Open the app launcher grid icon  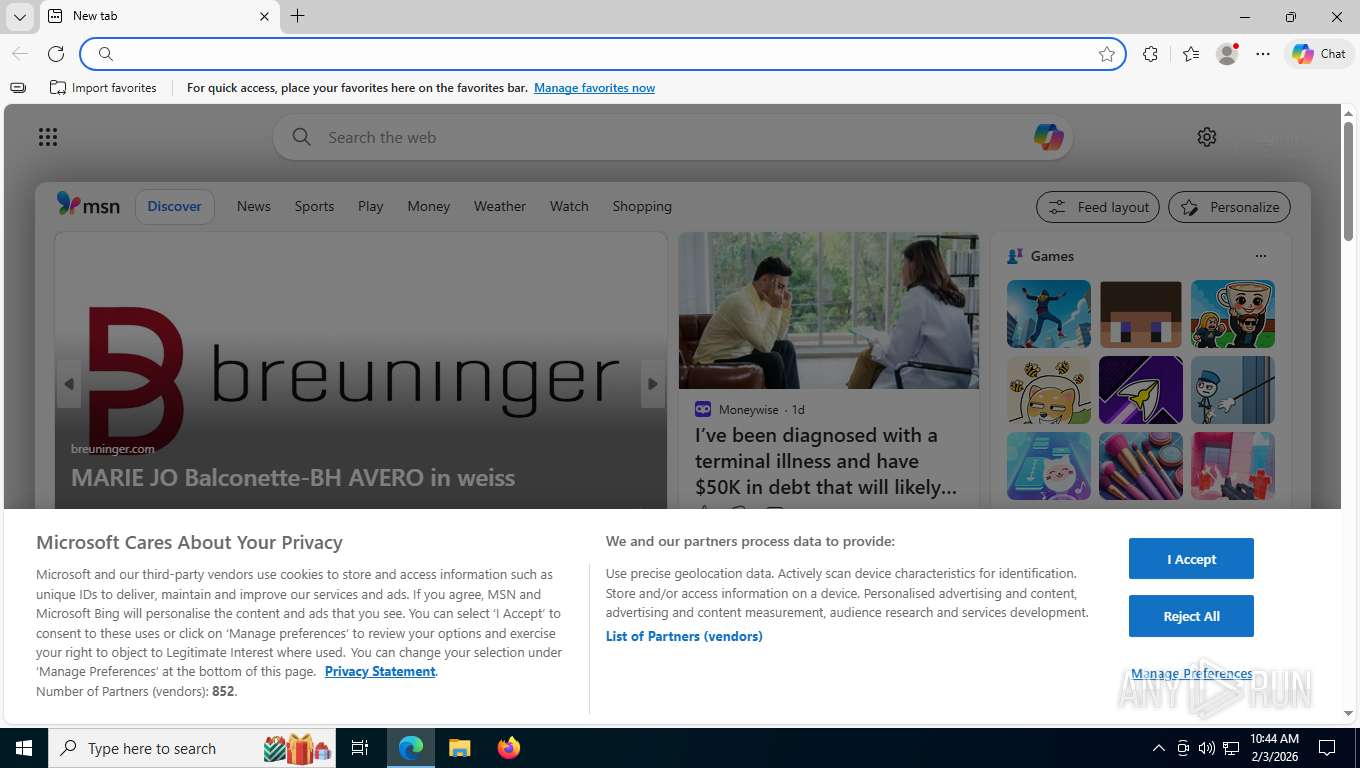48,137
